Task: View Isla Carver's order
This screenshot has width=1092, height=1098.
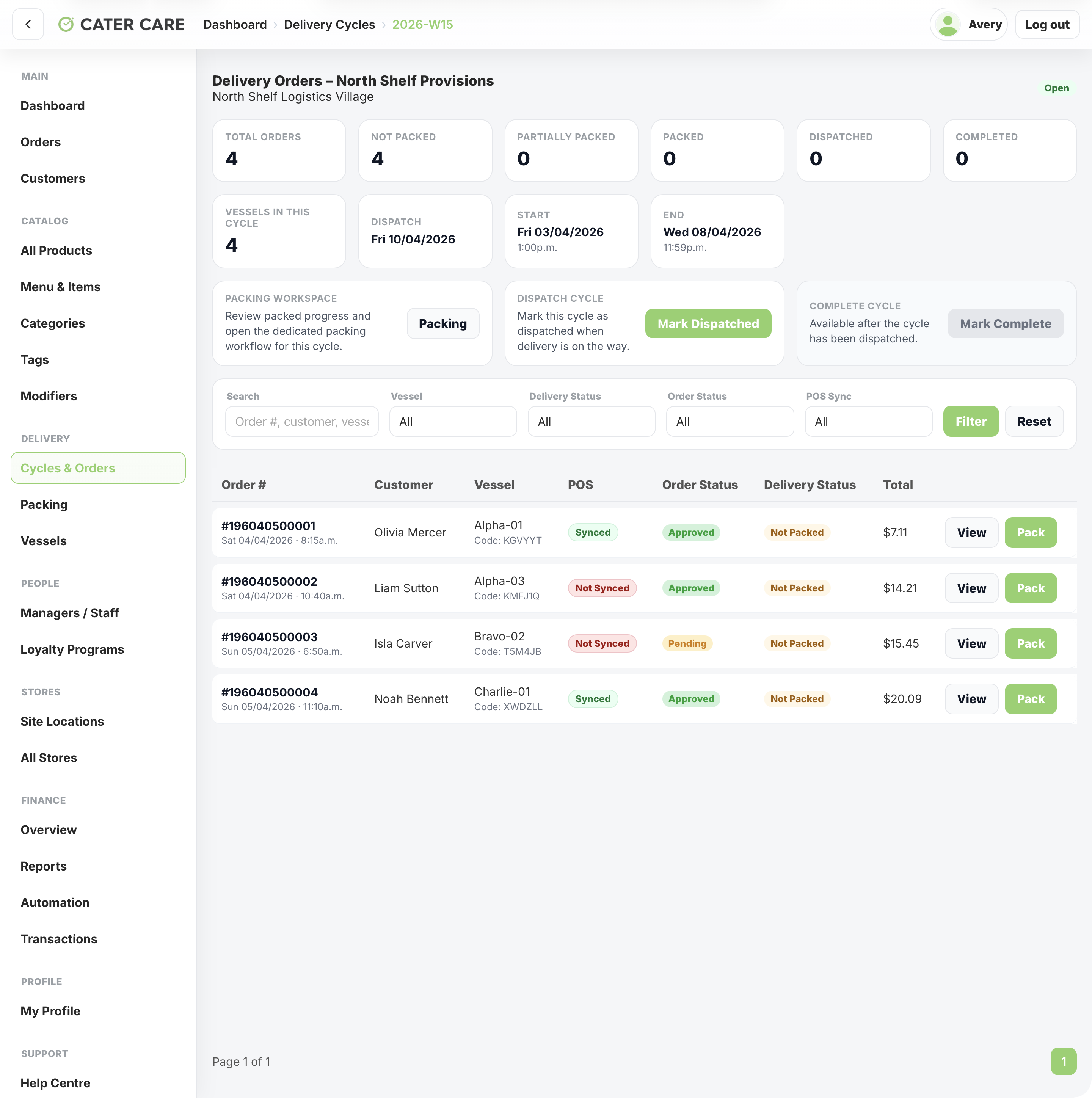Action: [971, 643]
